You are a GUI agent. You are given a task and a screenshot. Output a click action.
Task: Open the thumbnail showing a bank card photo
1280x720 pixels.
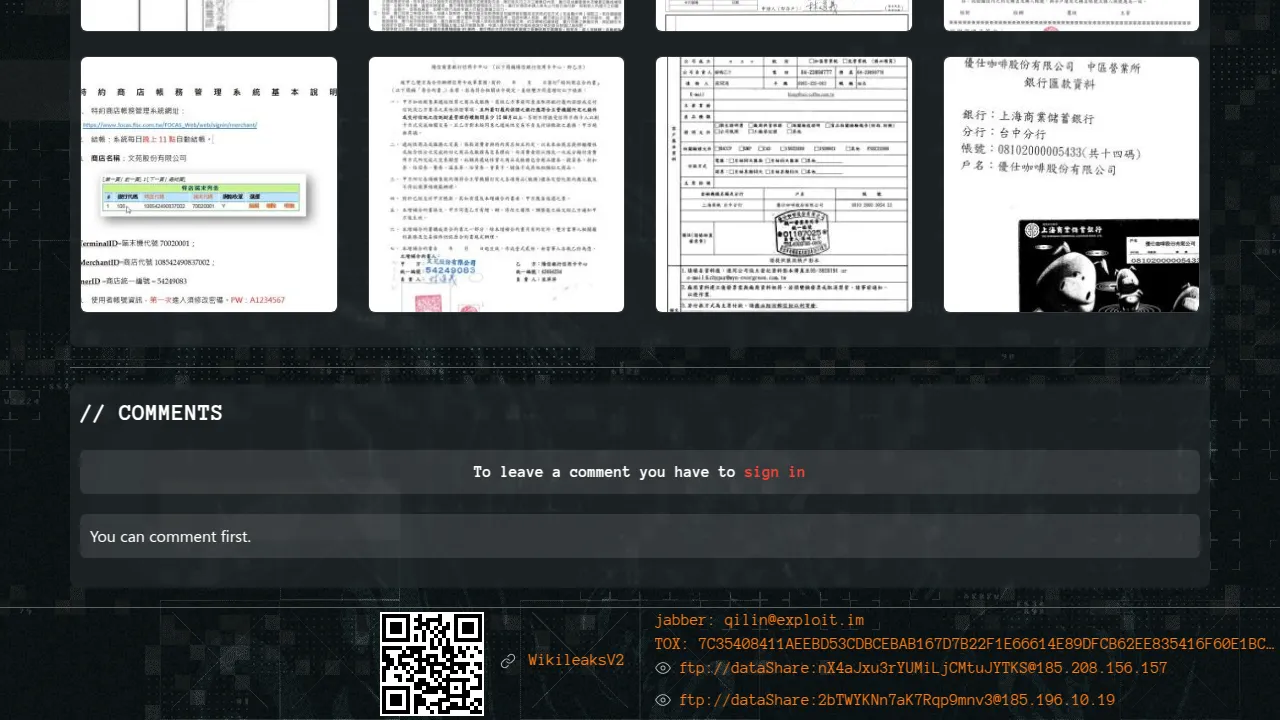point(1071,185)
